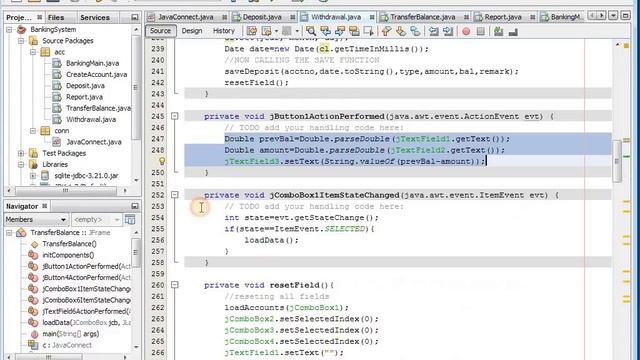Click the Shift Line Left icon

tap(433, 31)
